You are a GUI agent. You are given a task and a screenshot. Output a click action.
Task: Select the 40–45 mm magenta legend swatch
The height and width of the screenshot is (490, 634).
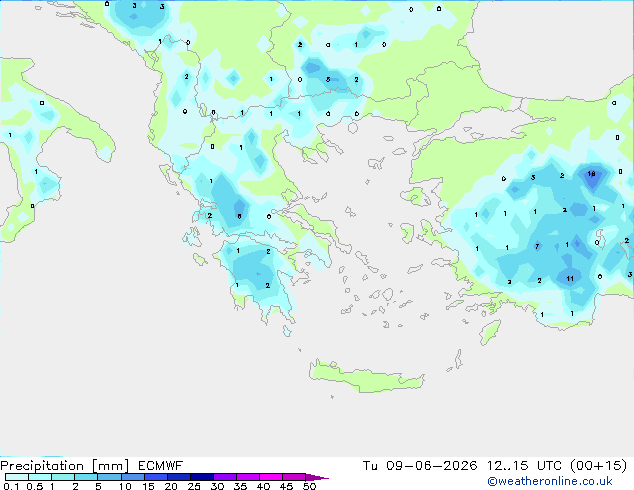pyautogui.click(x=271, y=477)
